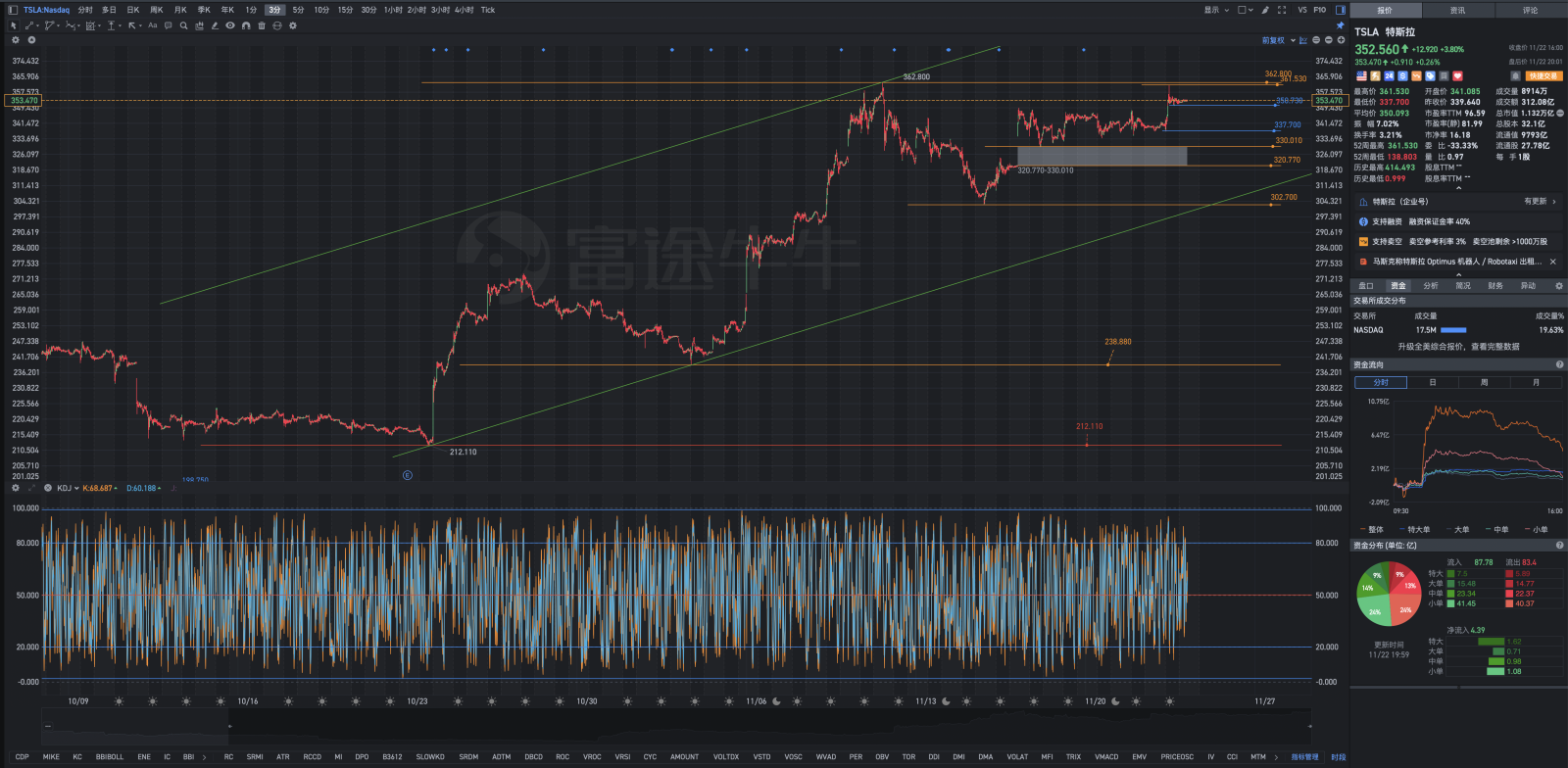Click the US flag market icon
This screenshot has height=768, width=1568.
click(x=1361, y=76)
